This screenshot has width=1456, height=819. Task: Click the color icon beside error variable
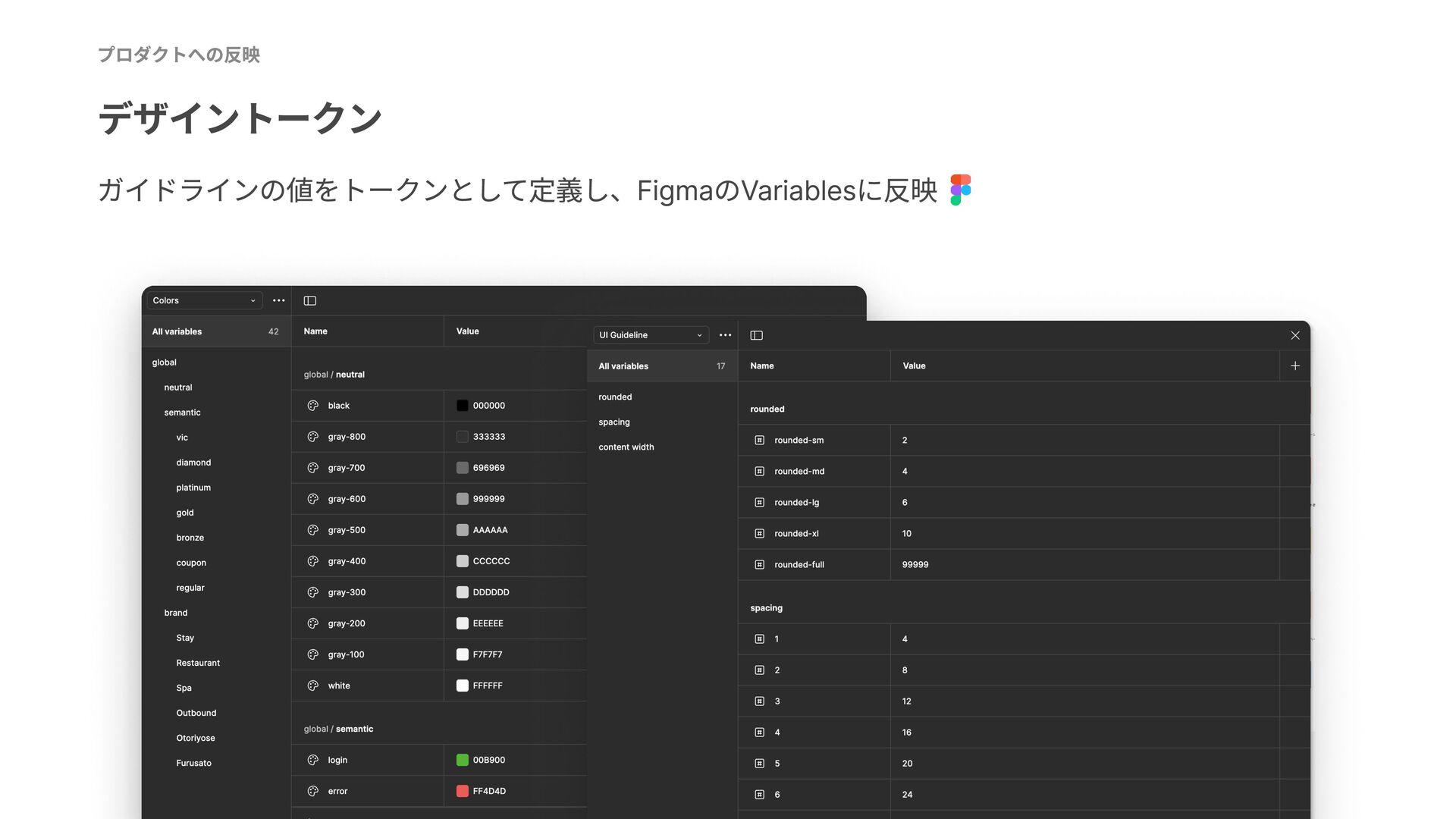coord(313,791)
